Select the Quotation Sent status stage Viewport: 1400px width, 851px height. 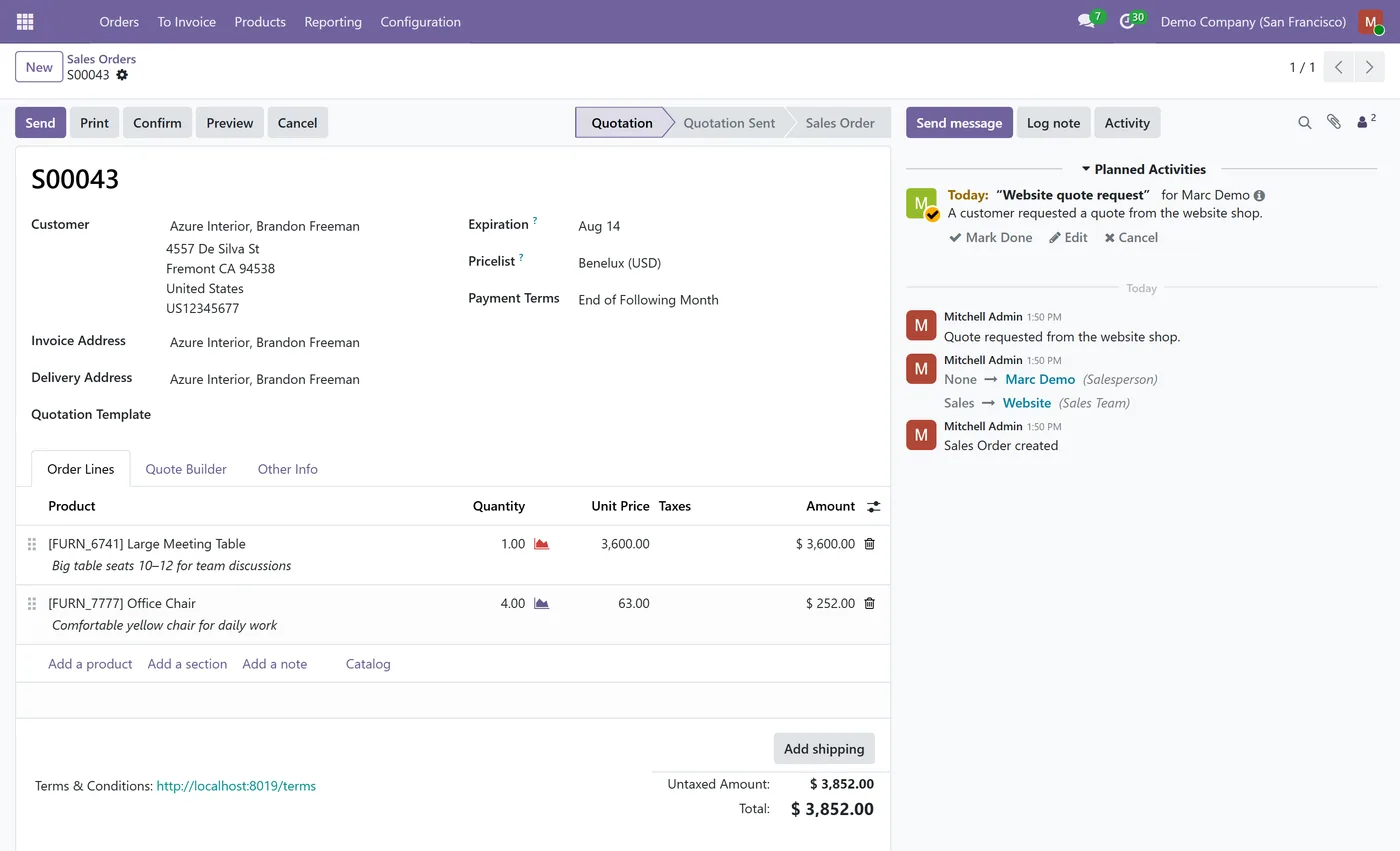[729, 123]
